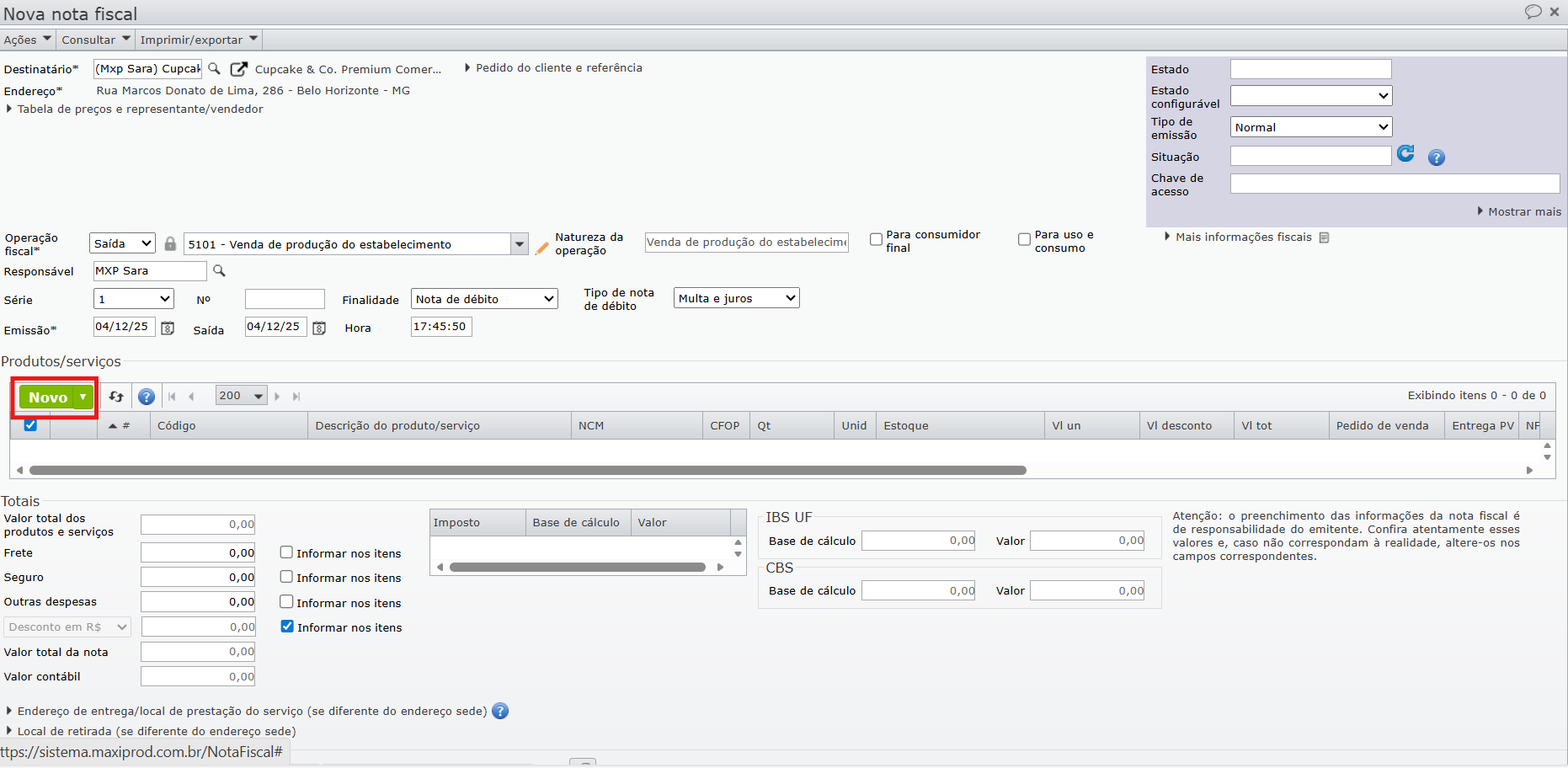This screenshot has width=1568, height=768.
Task: Go to the first page of items
Action: coord(172,397)
